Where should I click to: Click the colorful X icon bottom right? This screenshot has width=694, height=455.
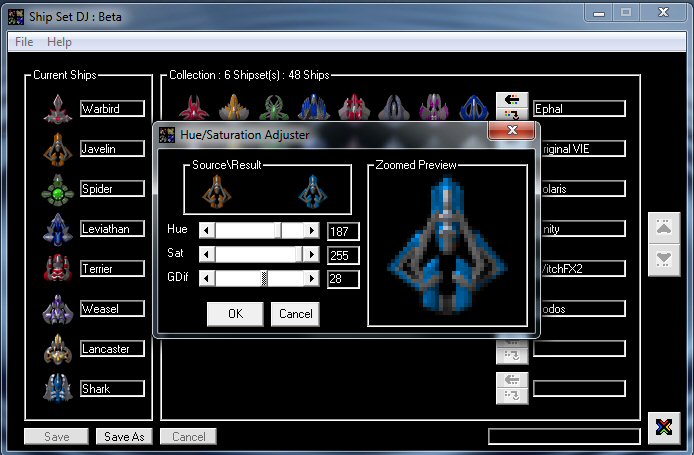[x=663, y=428]
